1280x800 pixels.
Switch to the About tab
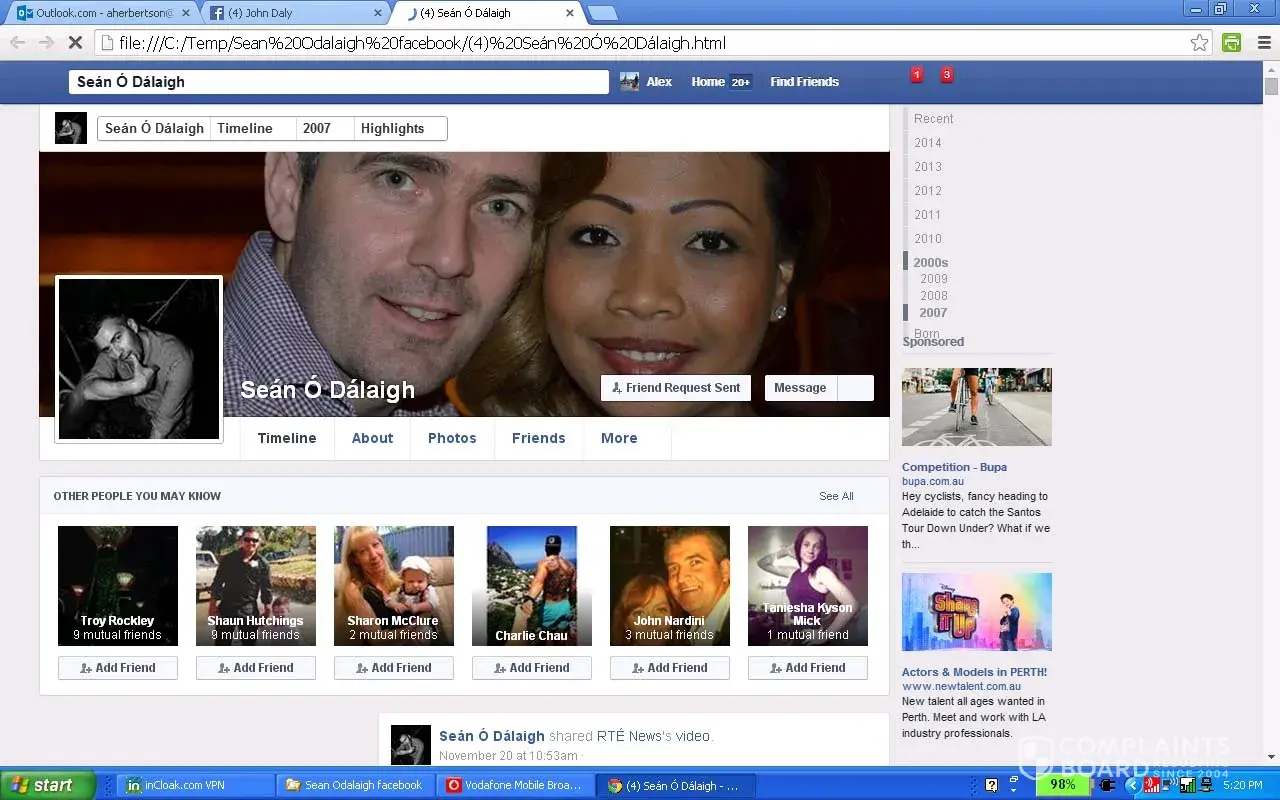pos(372,438)
